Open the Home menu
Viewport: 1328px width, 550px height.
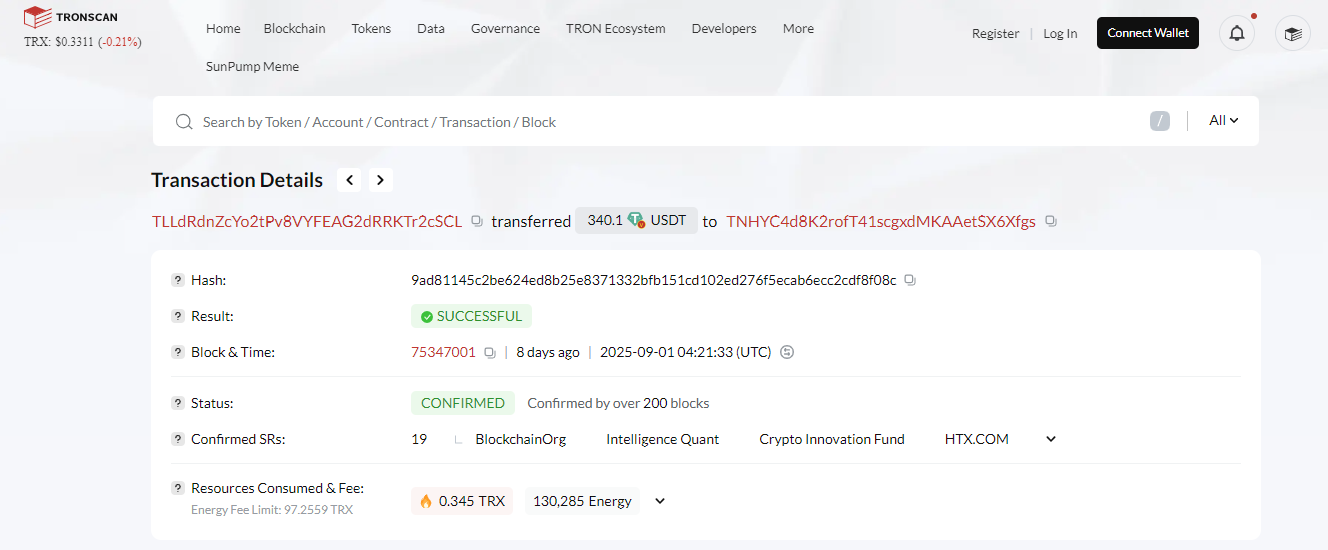click(223, 28)
